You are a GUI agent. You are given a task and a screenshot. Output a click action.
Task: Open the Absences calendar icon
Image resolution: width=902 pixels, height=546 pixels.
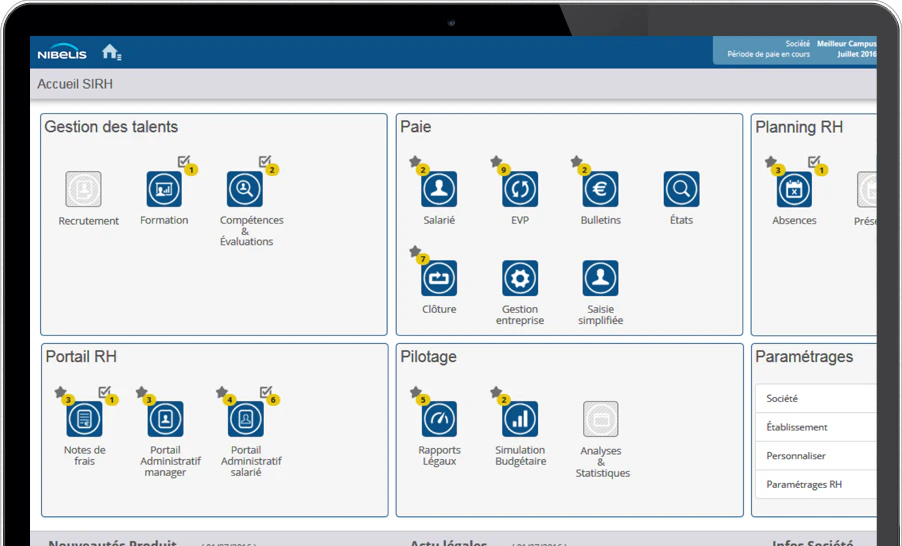coord(794,189)
